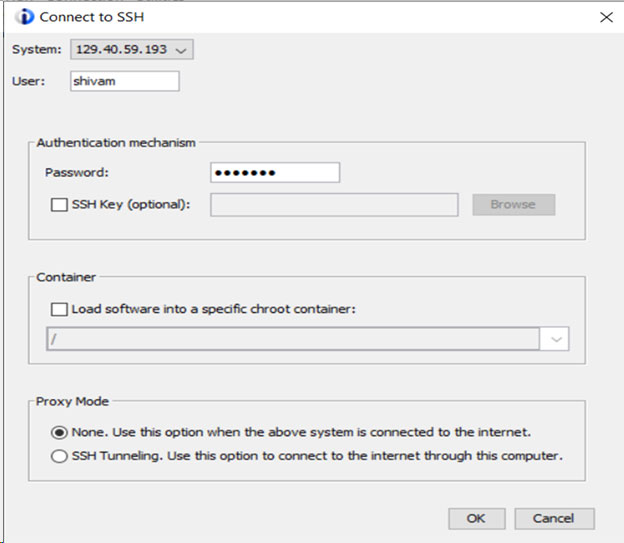Click the Container section label
The image size is (624, 543).
[66, 277]
